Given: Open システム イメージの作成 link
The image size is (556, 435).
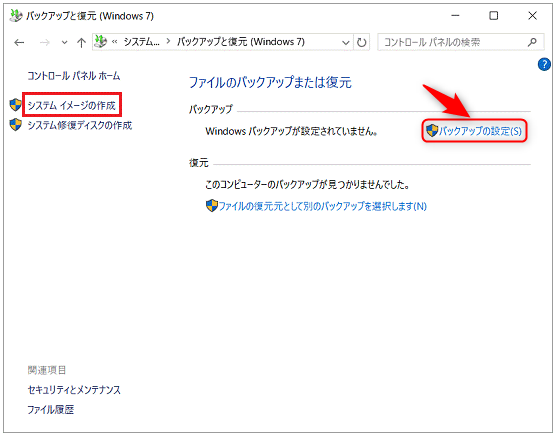Looking at the screenshot, I should 72,105.
